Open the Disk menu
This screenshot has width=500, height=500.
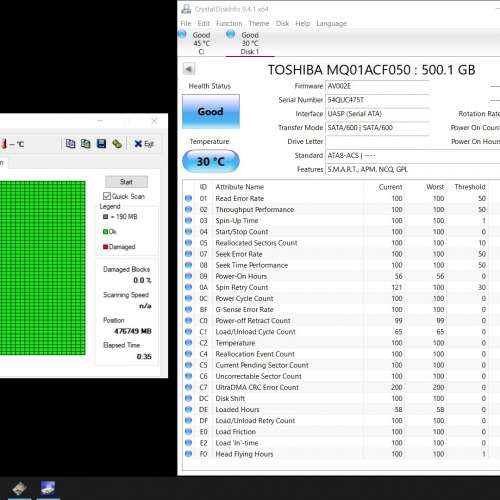282,23
